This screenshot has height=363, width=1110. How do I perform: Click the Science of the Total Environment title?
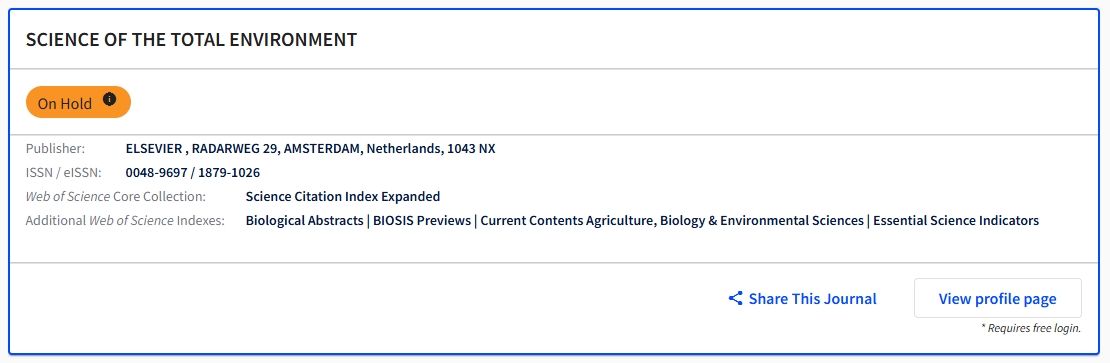click(x=191, y=40)
